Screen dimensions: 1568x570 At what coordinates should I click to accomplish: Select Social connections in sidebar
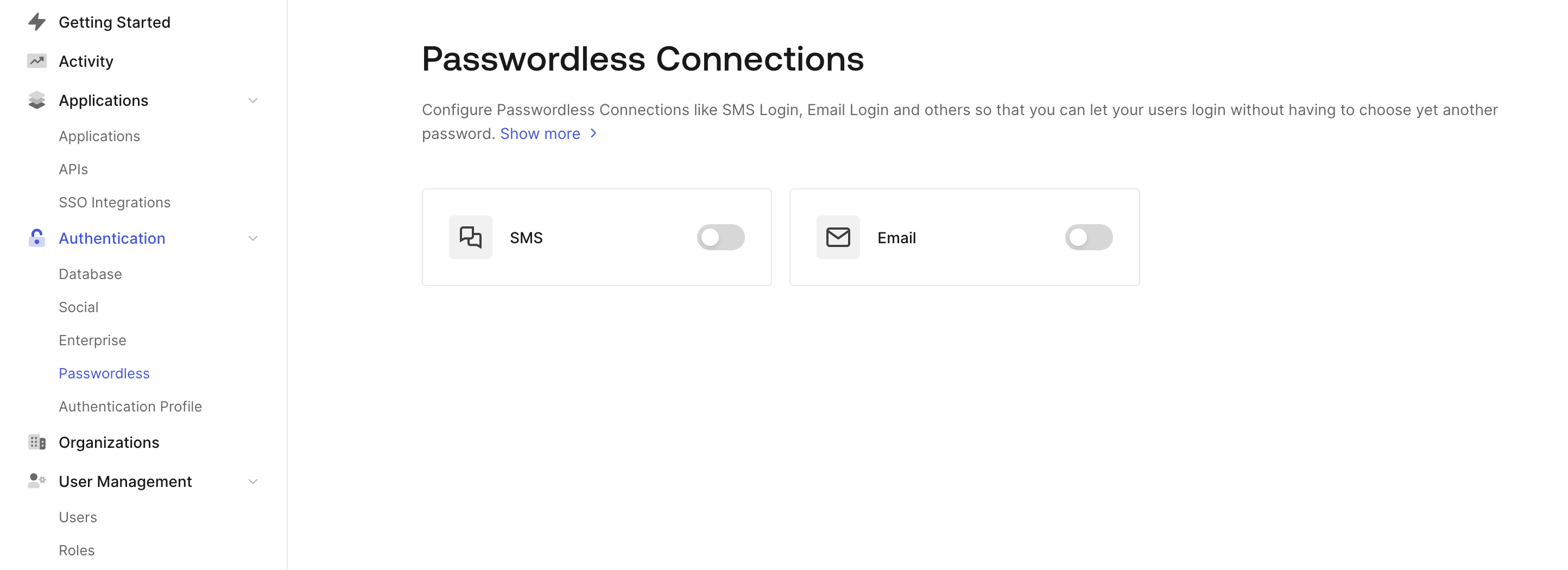79,307
